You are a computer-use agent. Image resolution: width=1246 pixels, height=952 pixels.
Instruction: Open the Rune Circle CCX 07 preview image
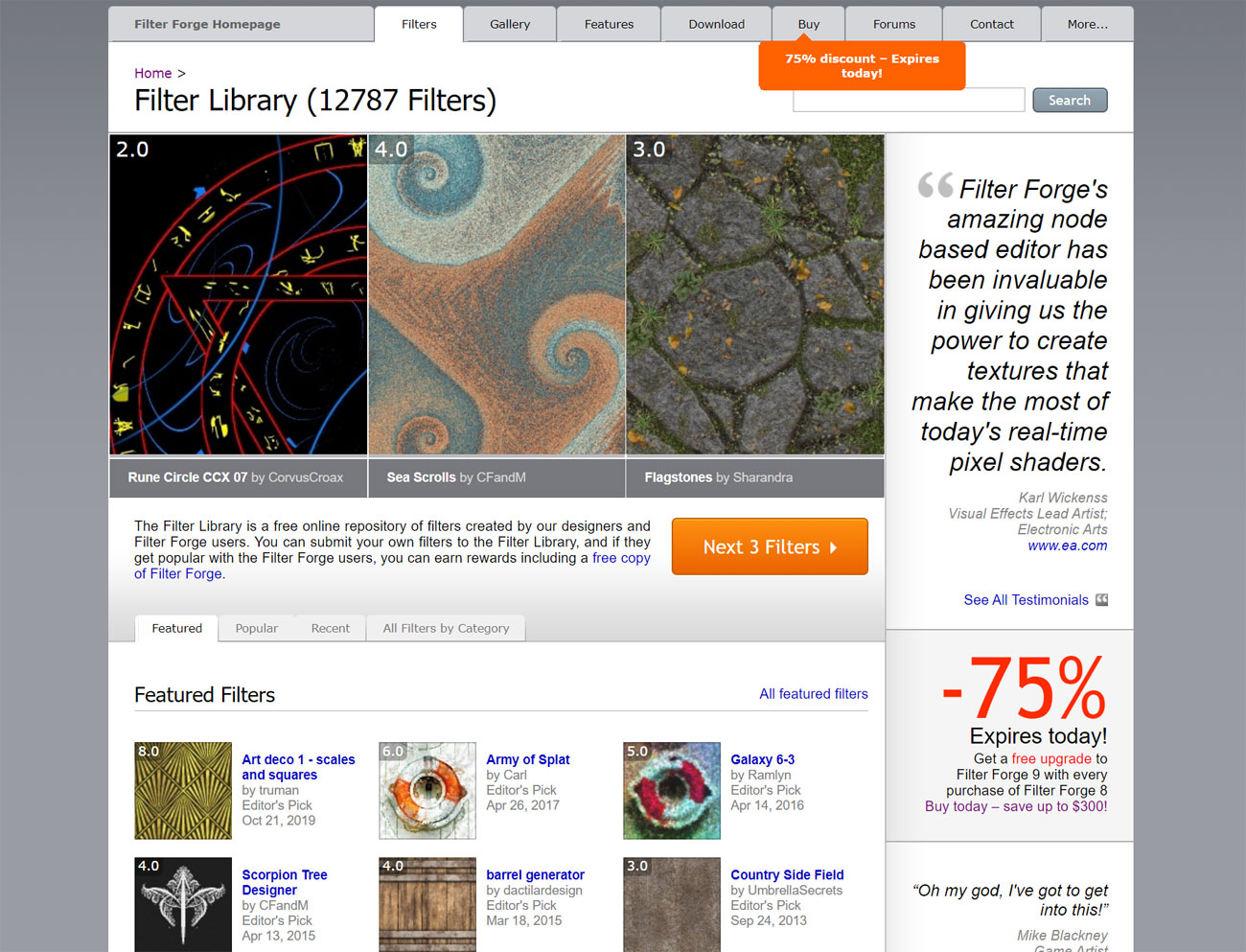click(239, 294)
